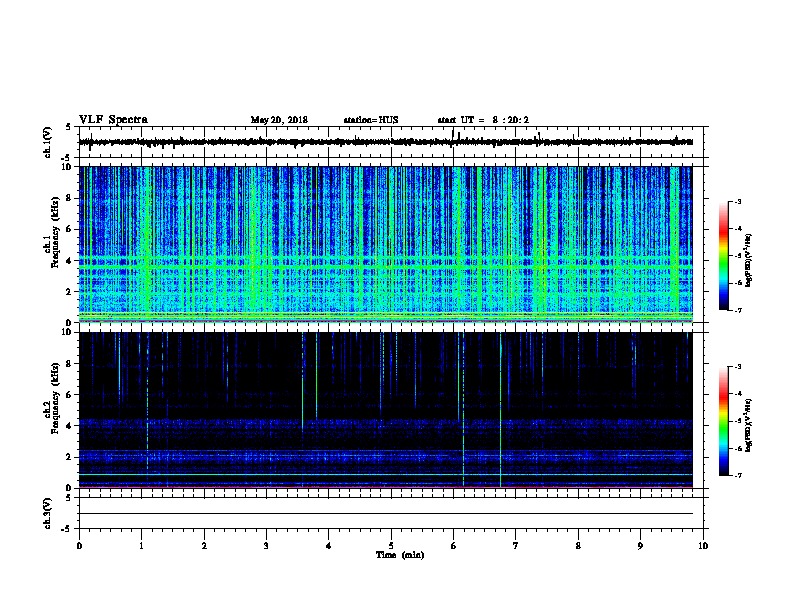The image size is (792, 612).
Task: Click the "ch.1(V)" waveform axis label
Action: tap(47, 142)
